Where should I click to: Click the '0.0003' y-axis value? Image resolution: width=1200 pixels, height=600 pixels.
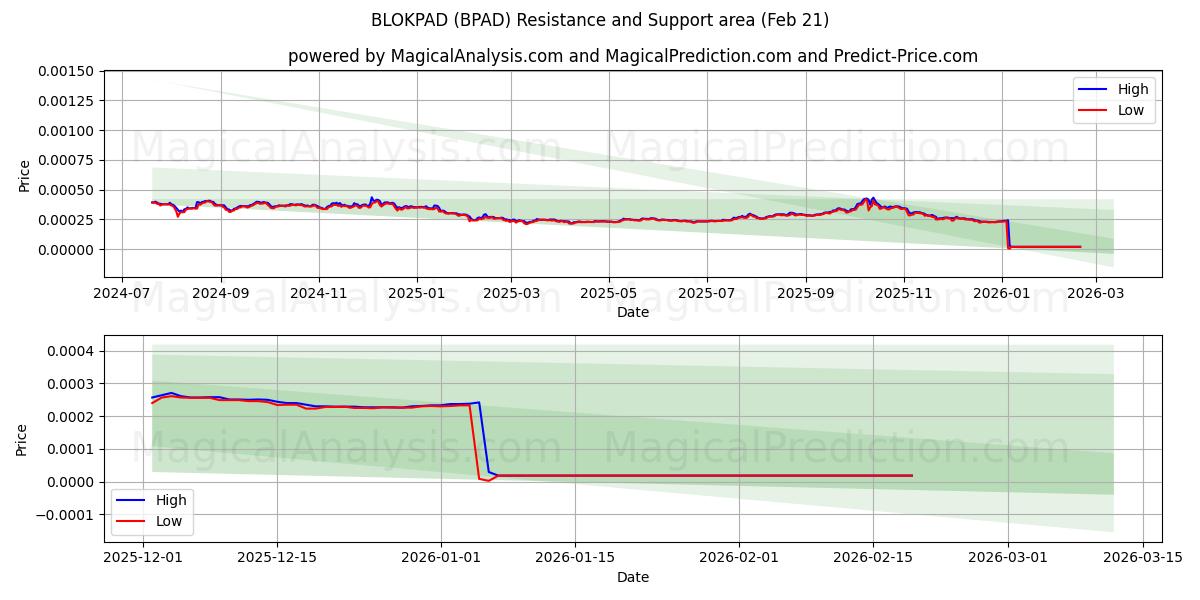[x=71, y=384]
